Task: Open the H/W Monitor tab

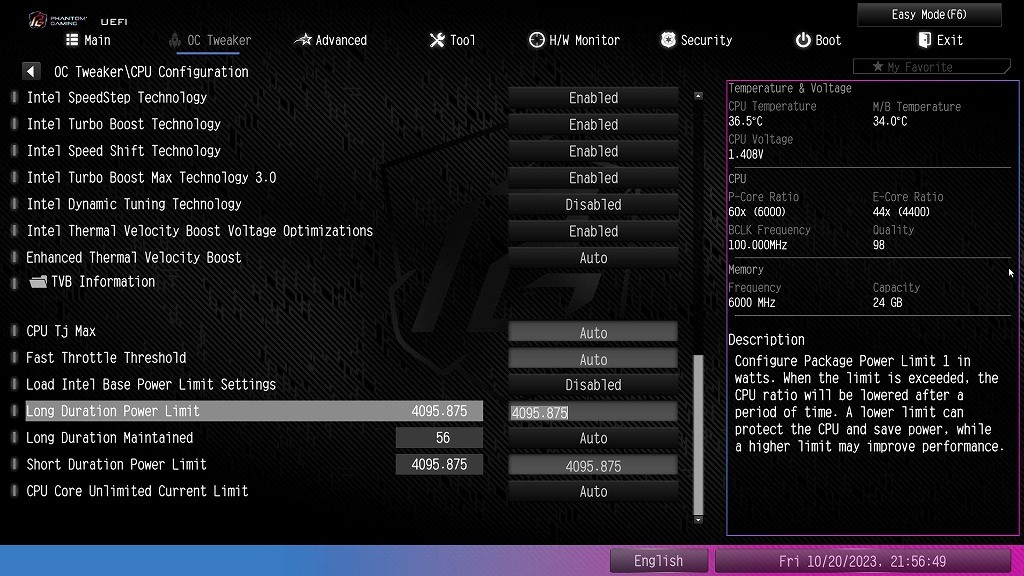Action: pos(574,40)
